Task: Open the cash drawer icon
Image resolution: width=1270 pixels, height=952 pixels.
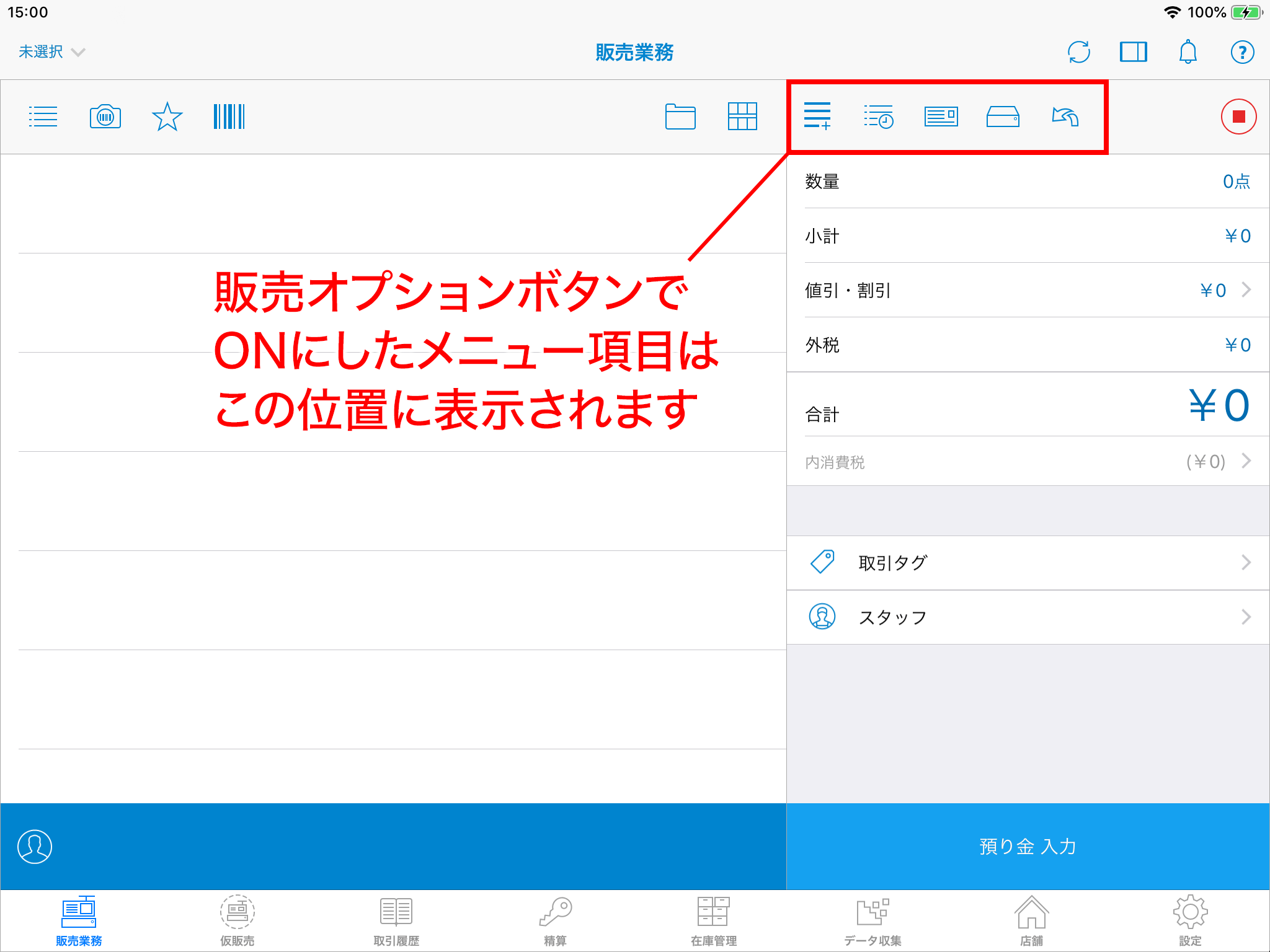Action: click(x=1003, y=117)
